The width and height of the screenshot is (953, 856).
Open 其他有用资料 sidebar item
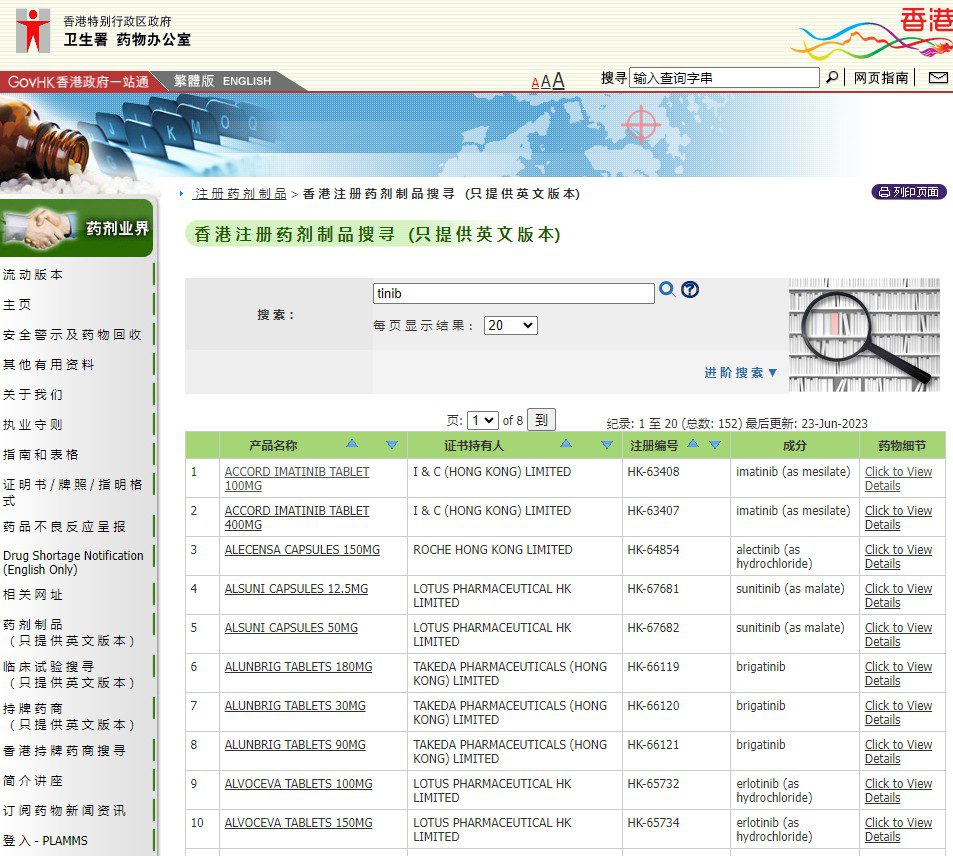pyautogui.click(x=49, y=364)
